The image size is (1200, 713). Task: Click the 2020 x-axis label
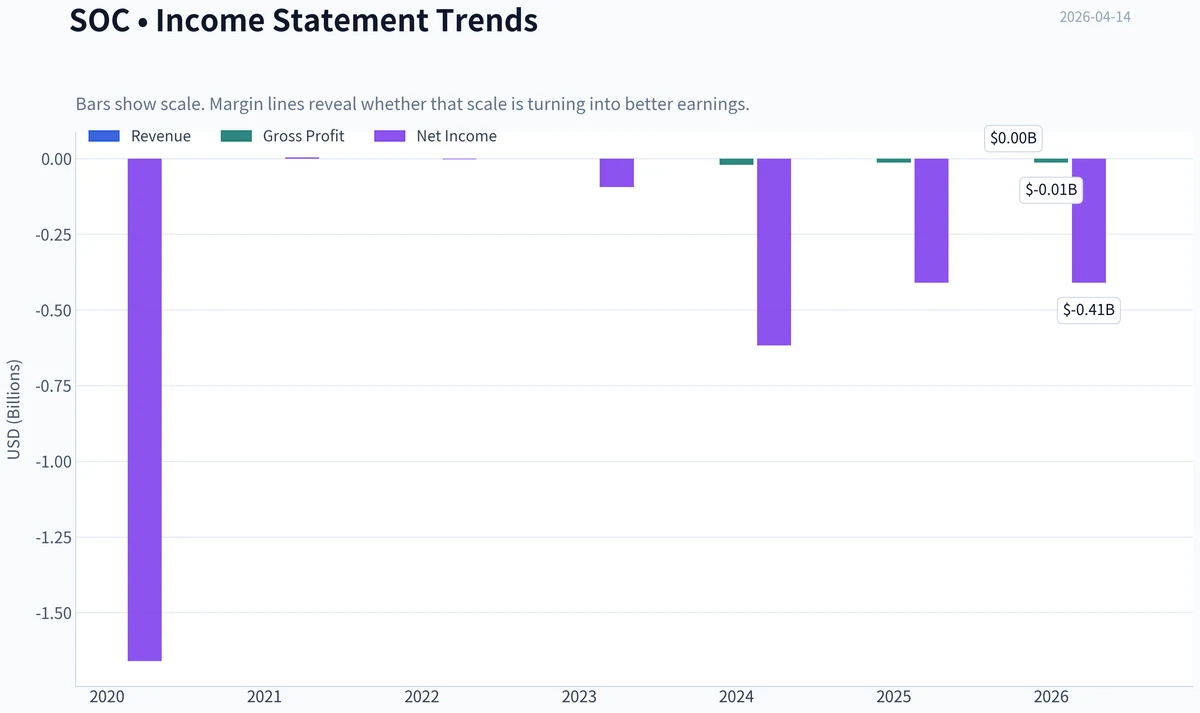click(107, 697)
